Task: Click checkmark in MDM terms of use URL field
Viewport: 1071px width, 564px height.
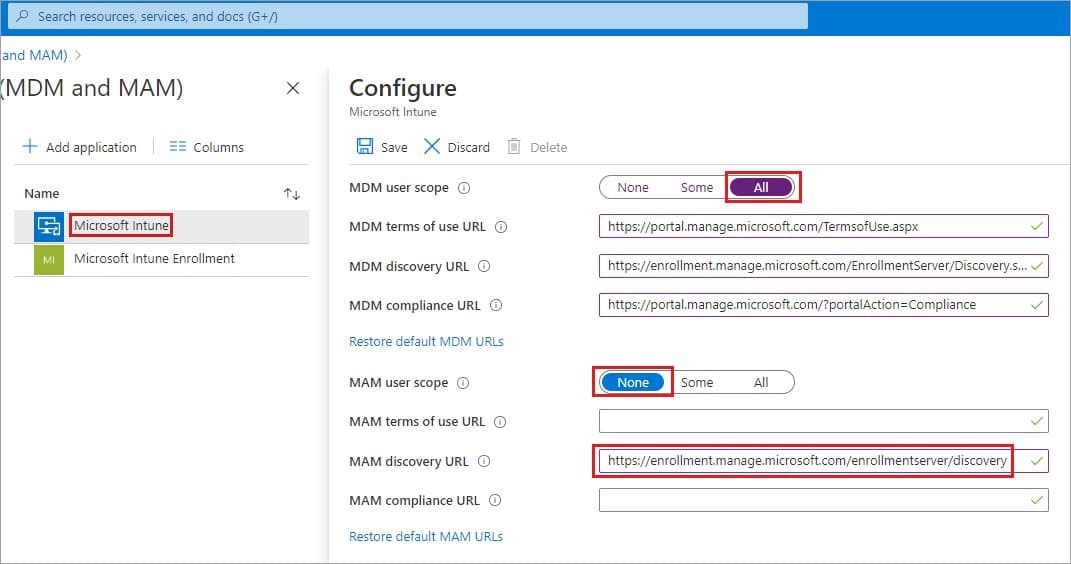Action: pyautogui.click(x=1036, y=226)
